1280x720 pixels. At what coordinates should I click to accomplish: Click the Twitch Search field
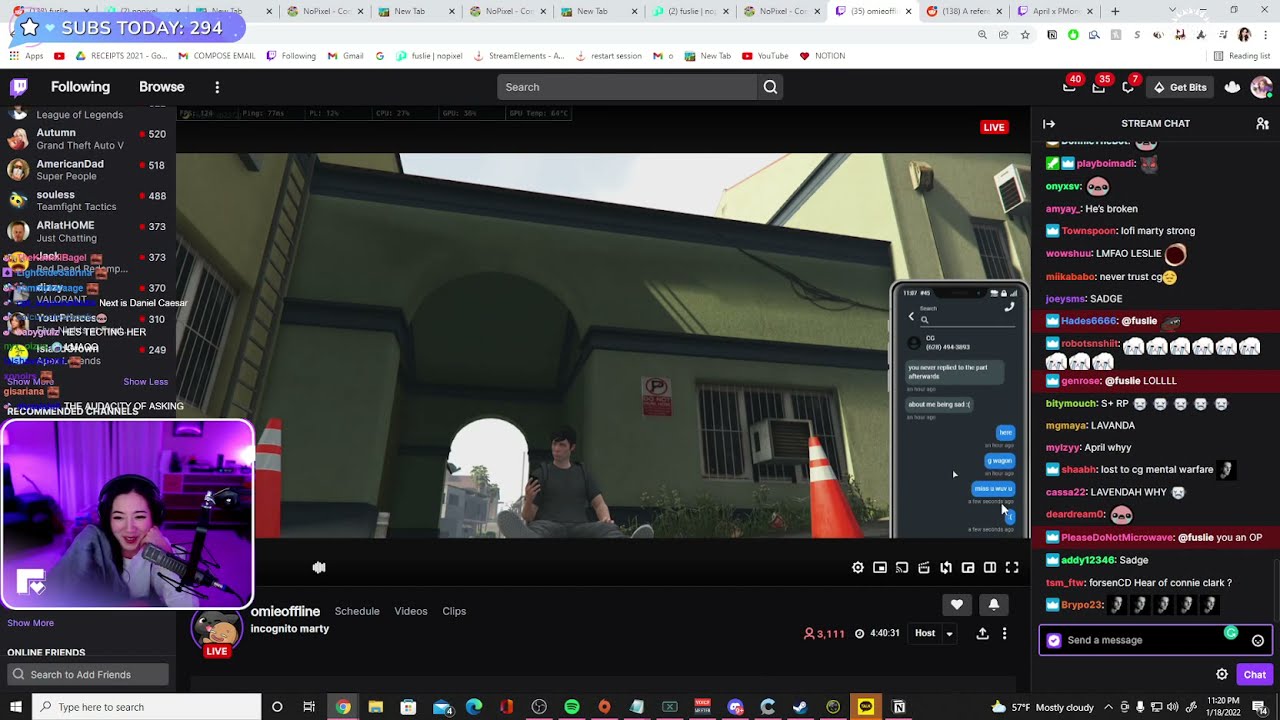(x=627, y=87)
